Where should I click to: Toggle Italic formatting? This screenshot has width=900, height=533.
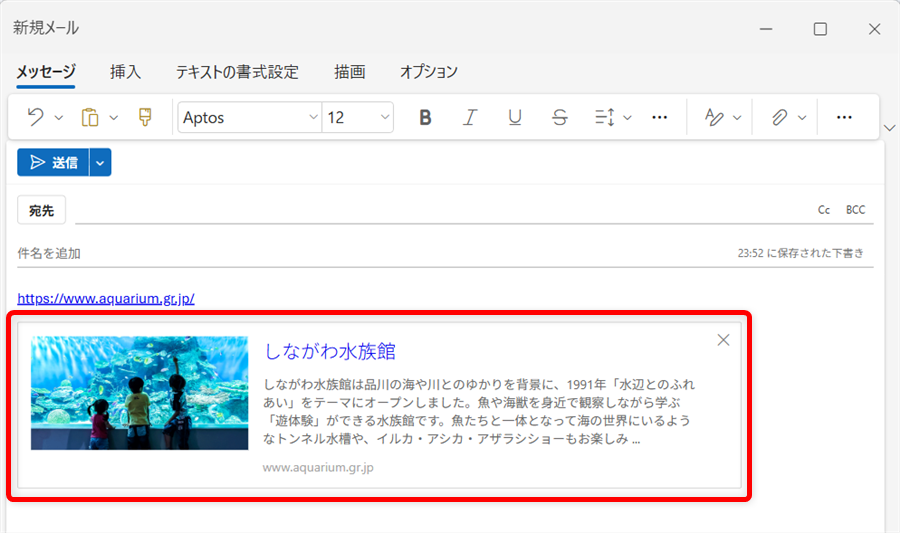tap(470, 118)
